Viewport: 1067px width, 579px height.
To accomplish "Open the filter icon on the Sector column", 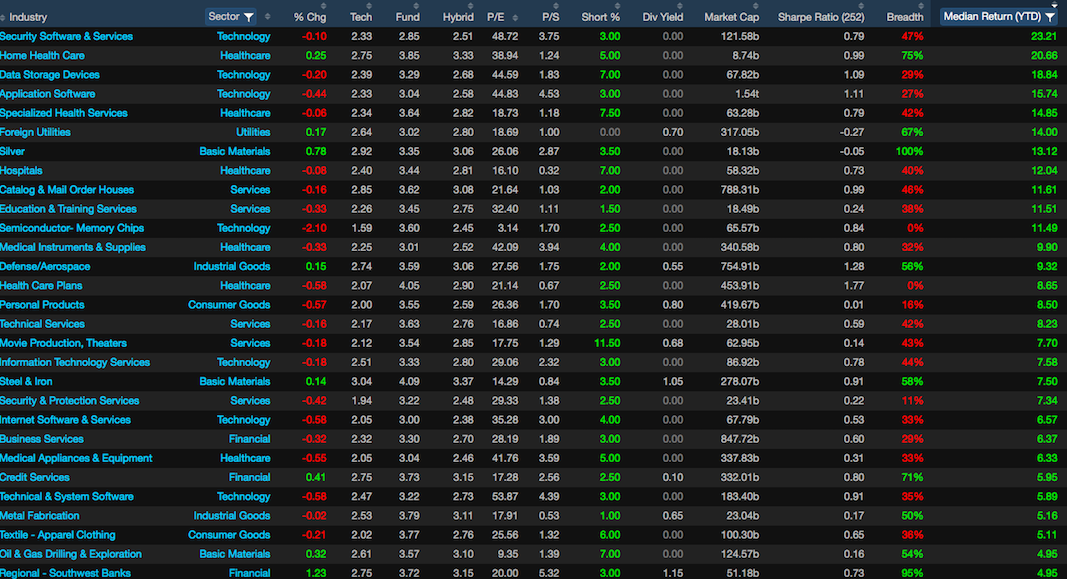I will [249, 17].
